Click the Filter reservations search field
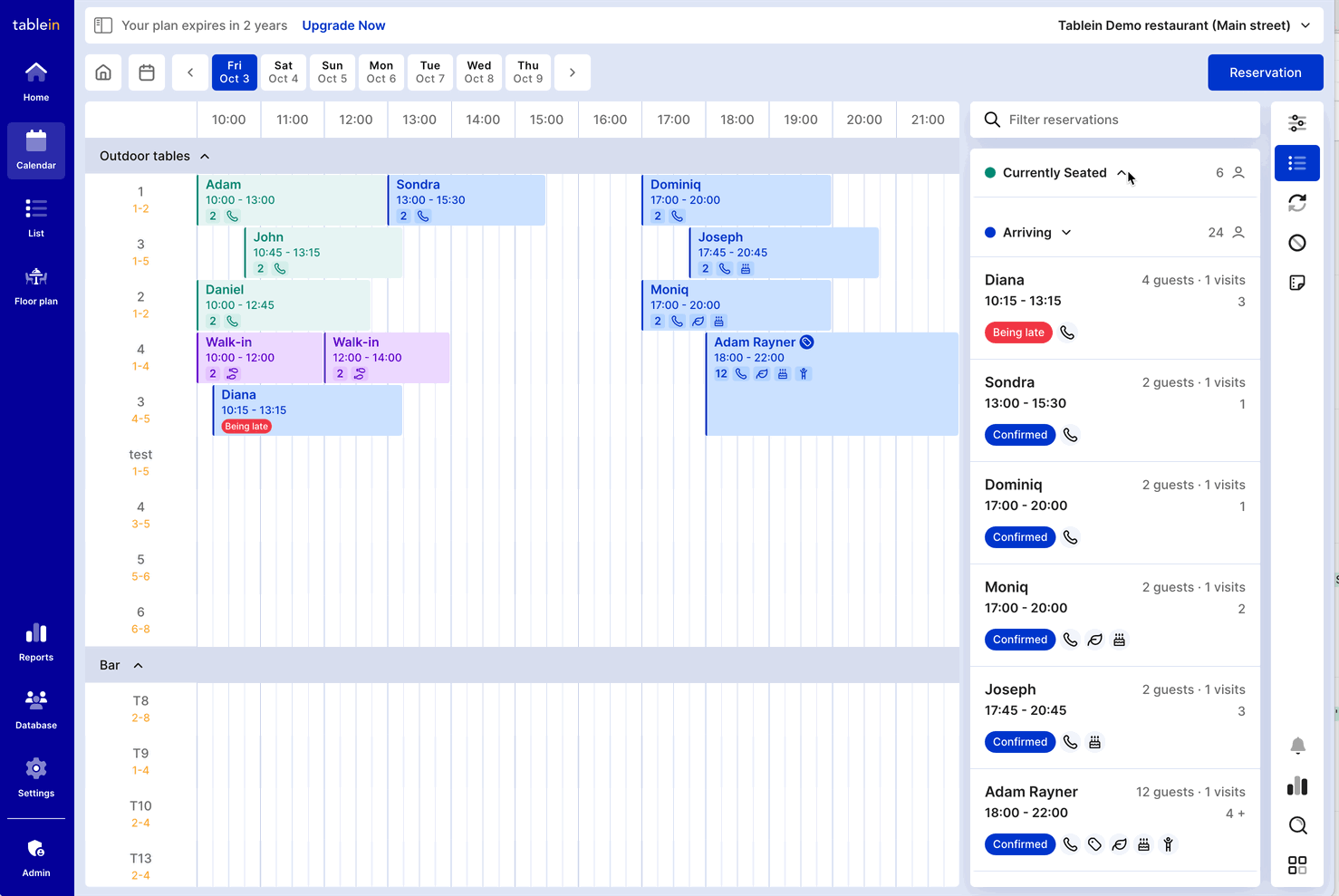 tap(1123, 120)
